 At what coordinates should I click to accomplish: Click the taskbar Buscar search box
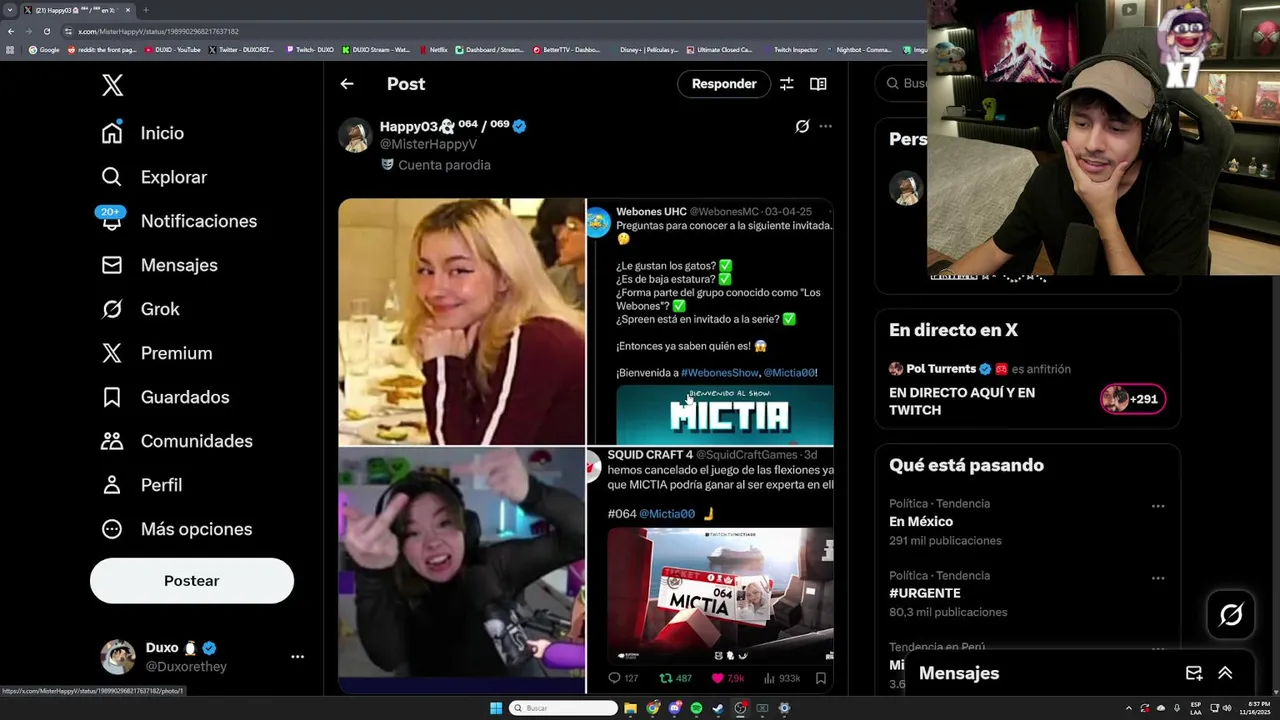[x=563, y=708]
